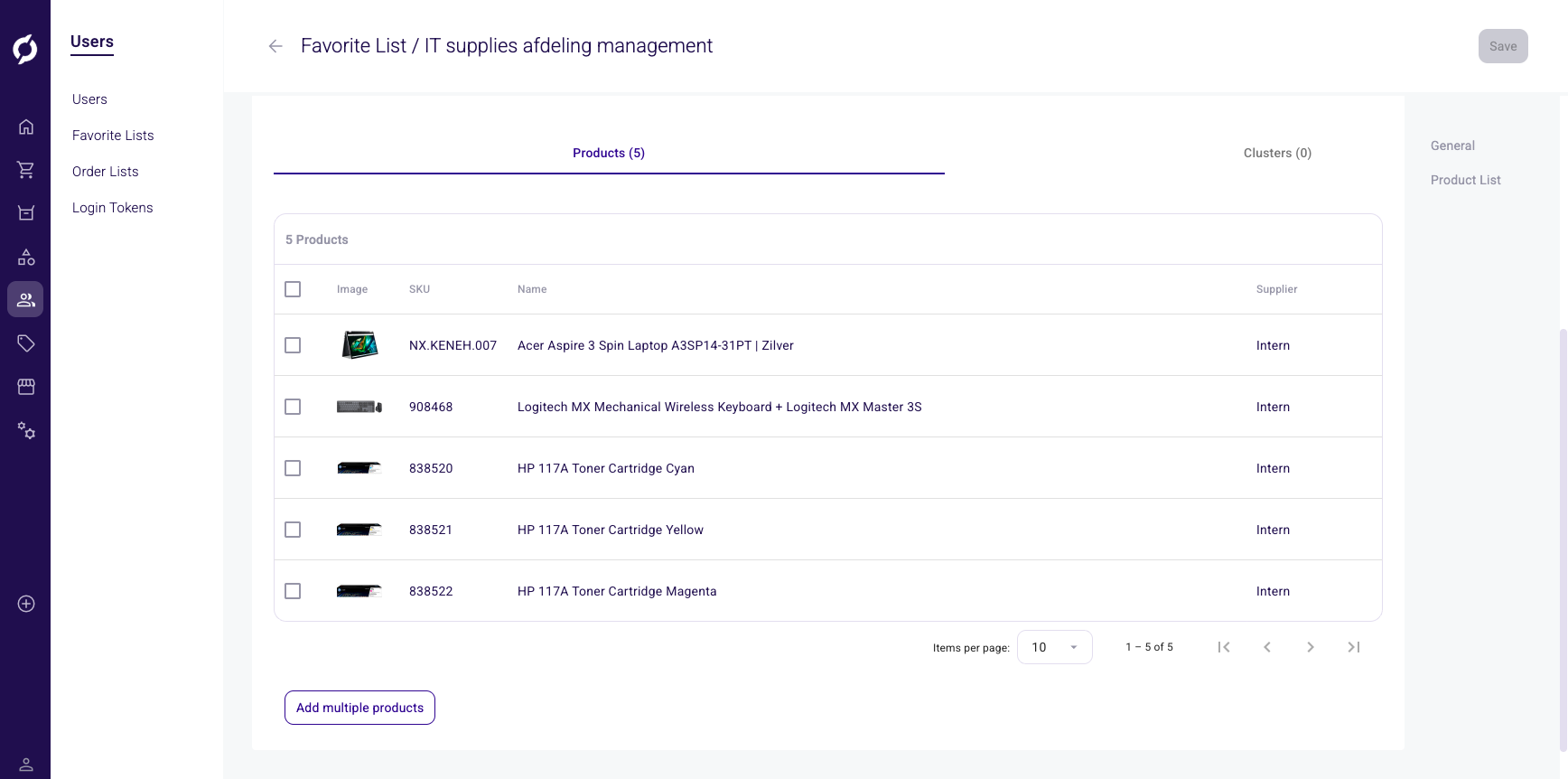The image size is (1568, 779).
Task: Click the Logitech keyboard product thumbnail
Action: tap(359, 407)
